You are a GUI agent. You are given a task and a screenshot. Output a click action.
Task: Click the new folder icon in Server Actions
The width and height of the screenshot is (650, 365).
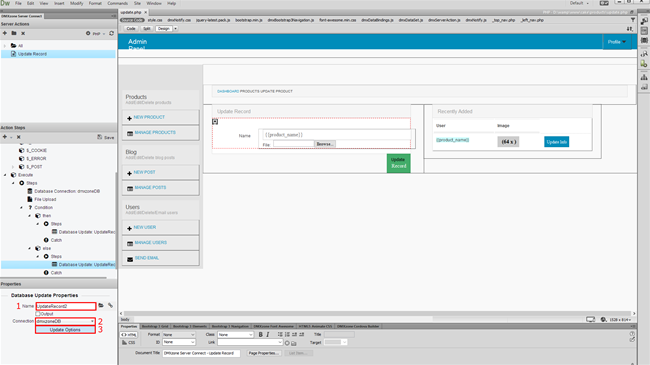[14, 33]
